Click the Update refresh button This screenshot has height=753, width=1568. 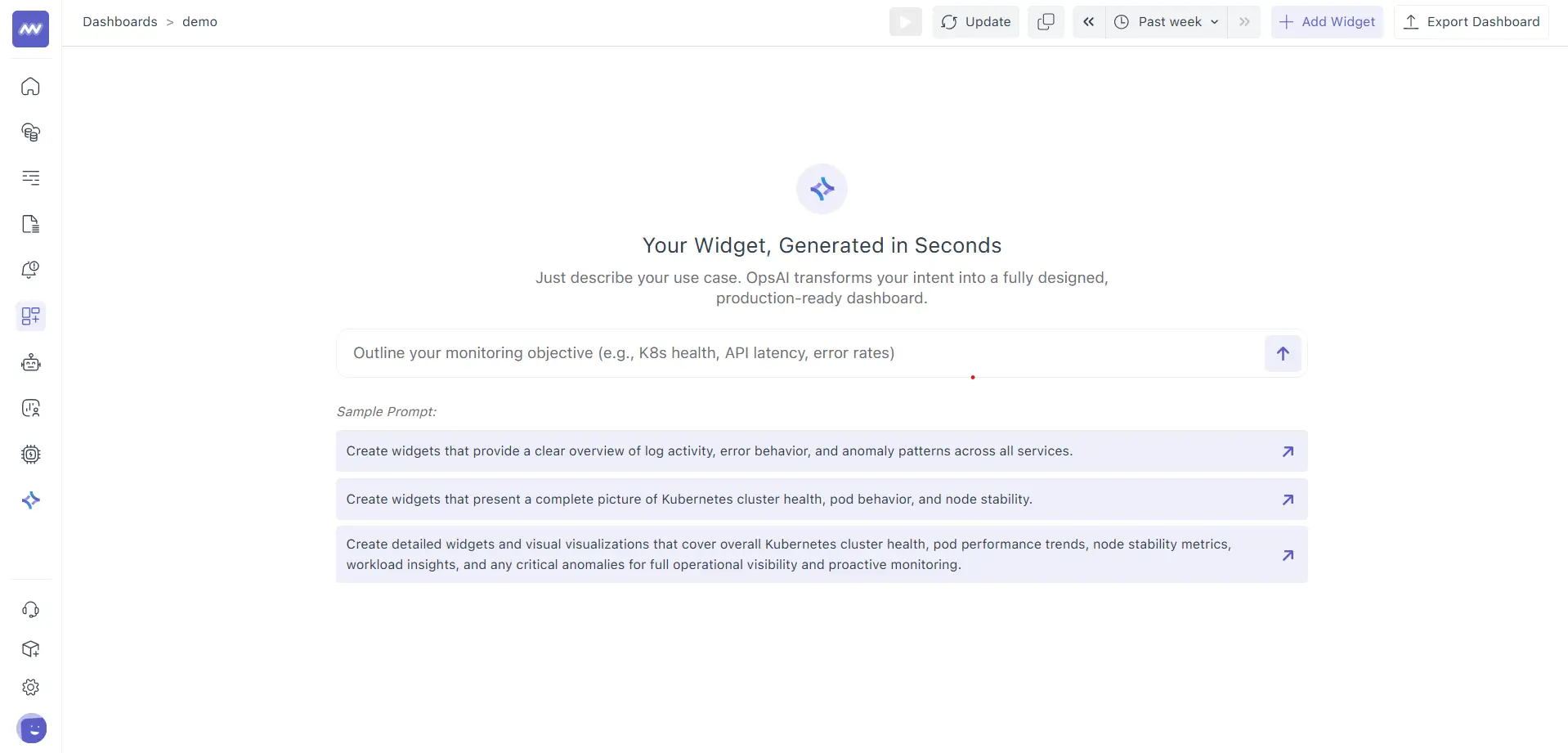(x=975, y=22)
